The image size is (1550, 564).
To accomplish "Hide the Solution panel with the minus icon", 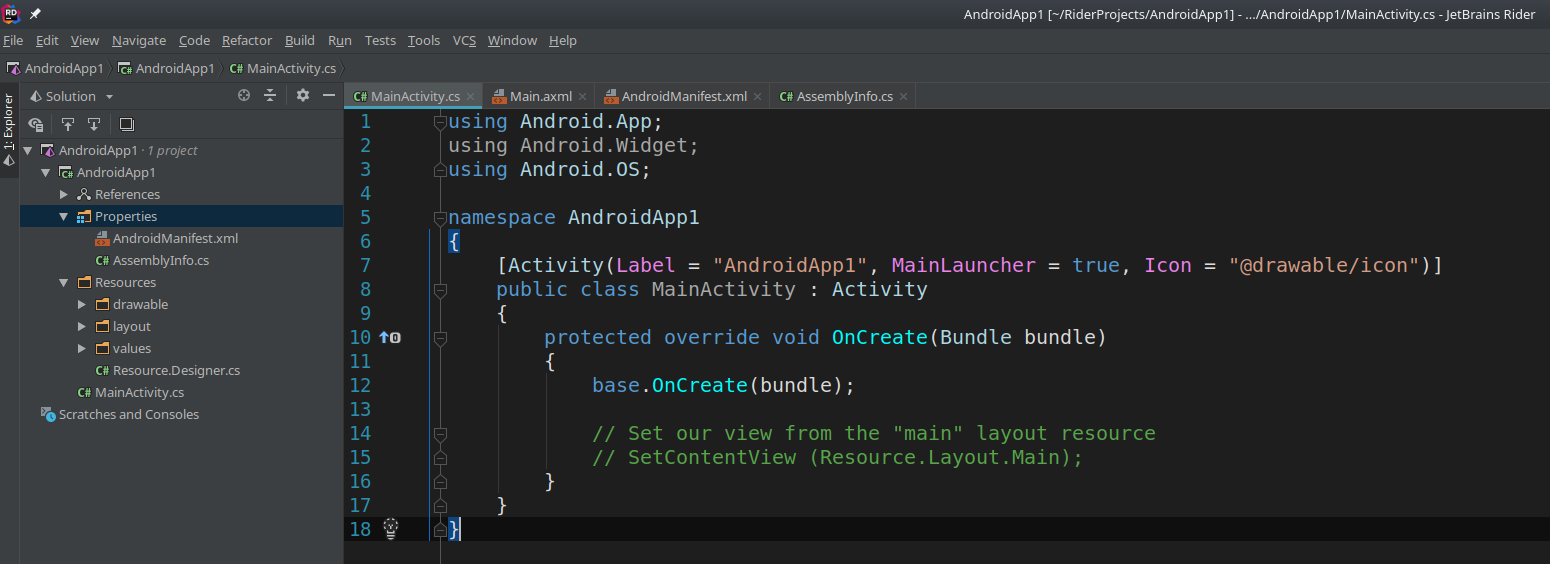I will click(329, 96).
